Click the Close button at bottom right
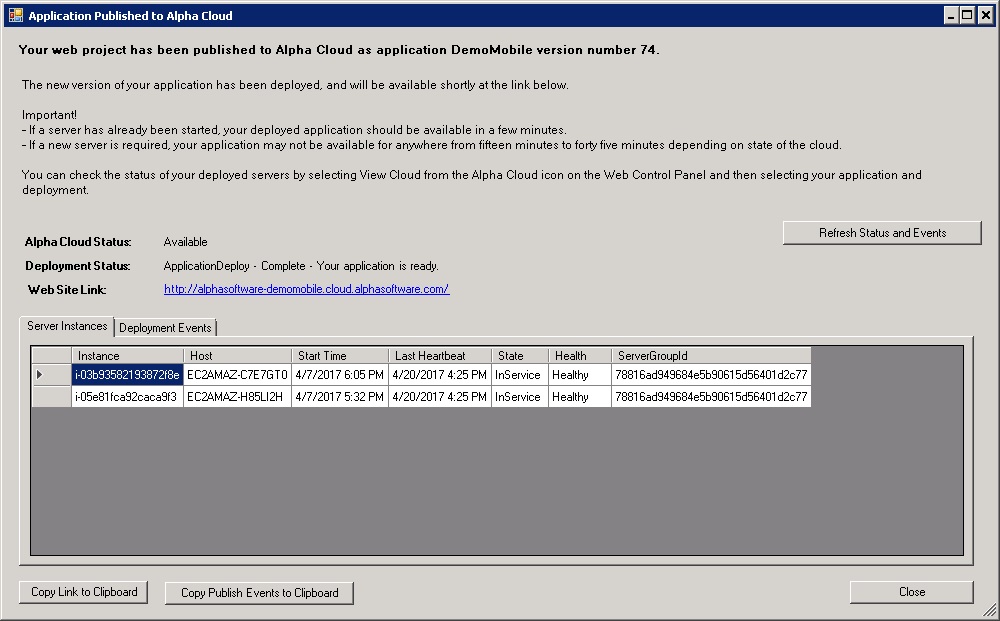This screenshot has height=621, width=1000. click(x=911, y=592)
